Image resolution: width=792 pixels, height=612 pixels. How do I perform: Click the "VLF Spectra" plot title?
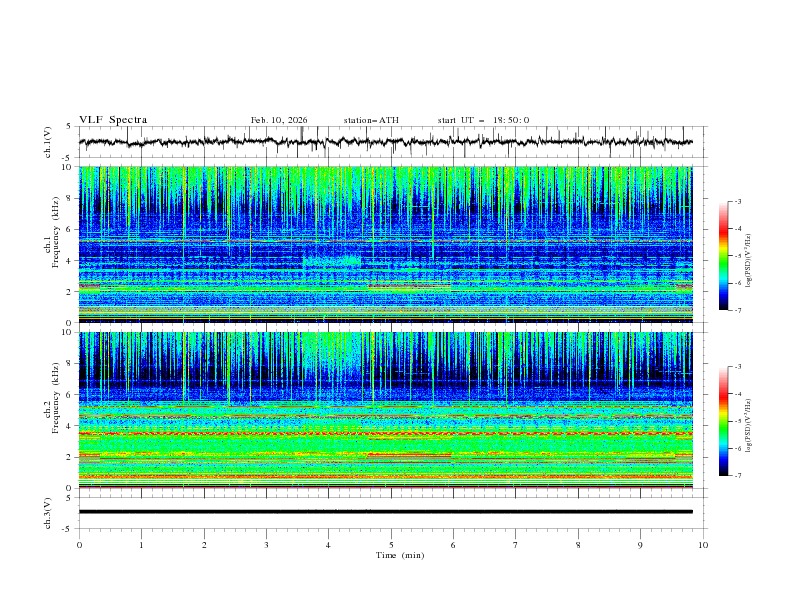tap(113, 120)
